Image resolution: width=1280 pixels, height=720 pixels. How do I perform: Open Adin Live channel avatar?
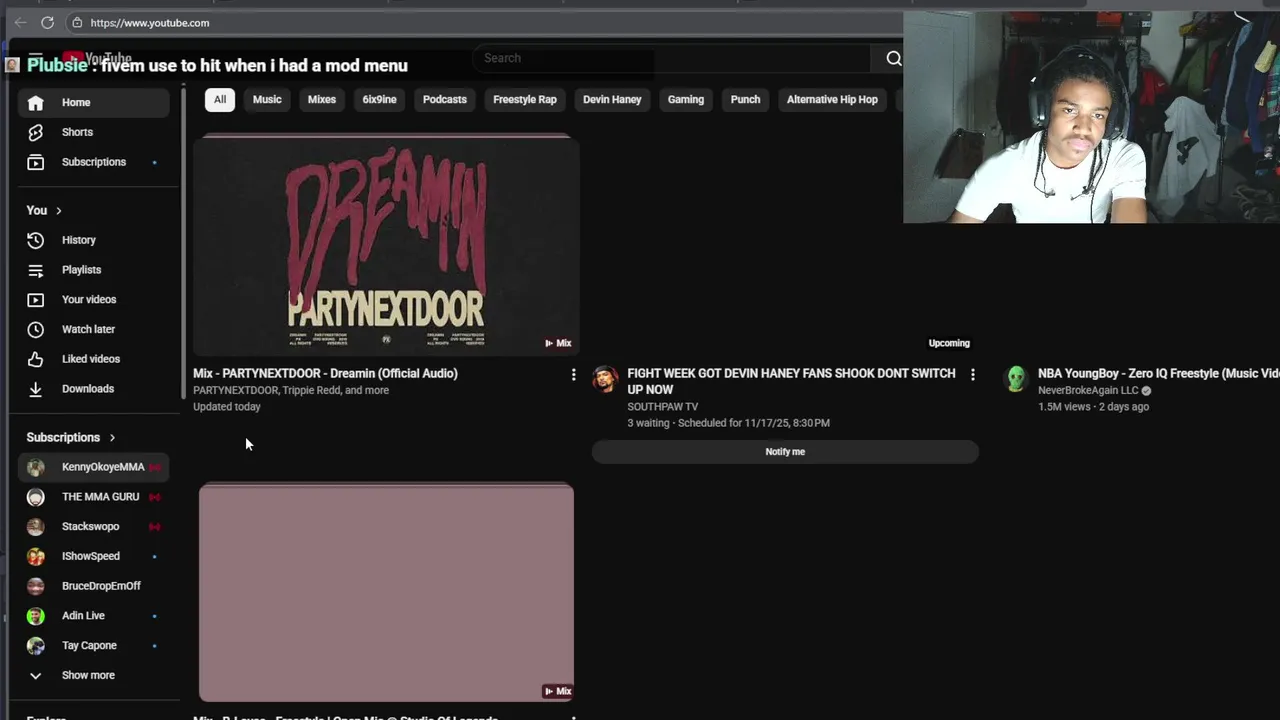35,616
